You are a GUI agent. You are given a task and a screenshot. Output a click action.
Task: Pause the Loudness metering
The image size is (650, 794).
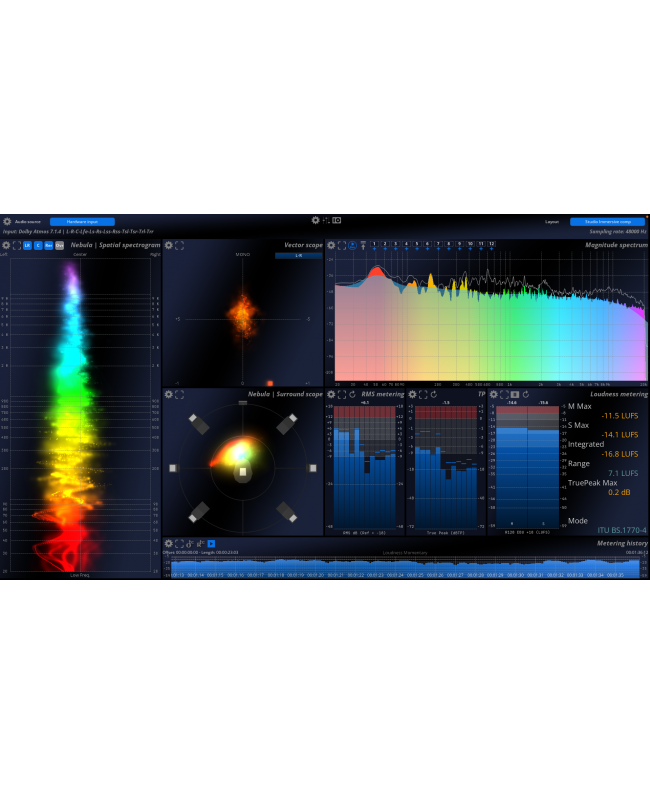pyautogui.click(x=515, y=394)
